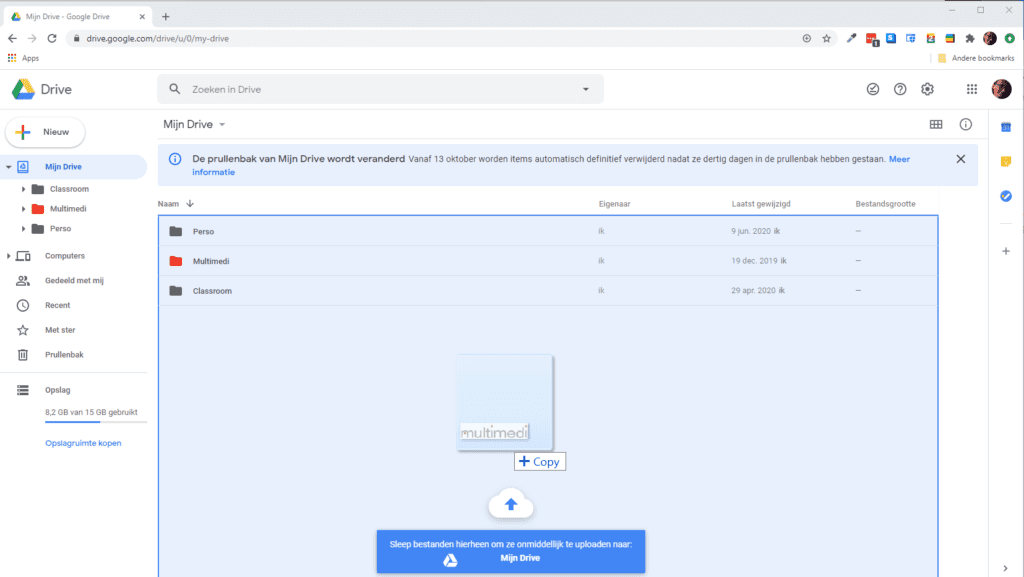Click 'Opslagruimte kopen' link
This screenshot has height=577, width=1024.
(83, 443)
